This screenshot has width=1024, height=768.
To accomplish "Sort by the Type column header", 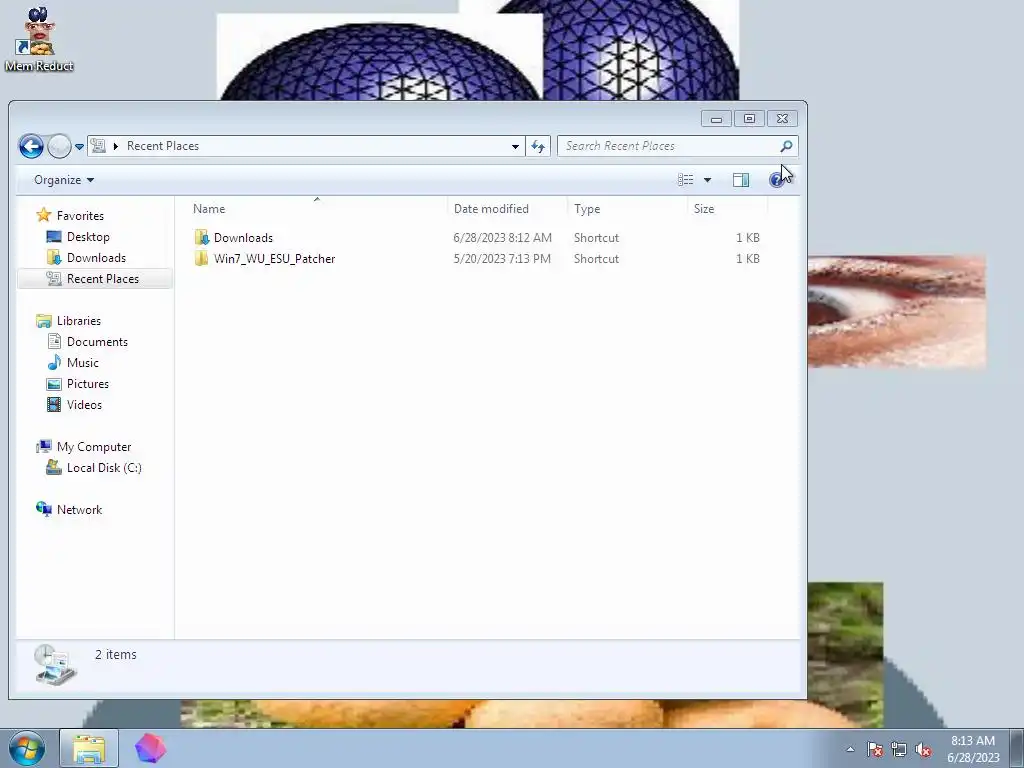I will tap(627, 208).
